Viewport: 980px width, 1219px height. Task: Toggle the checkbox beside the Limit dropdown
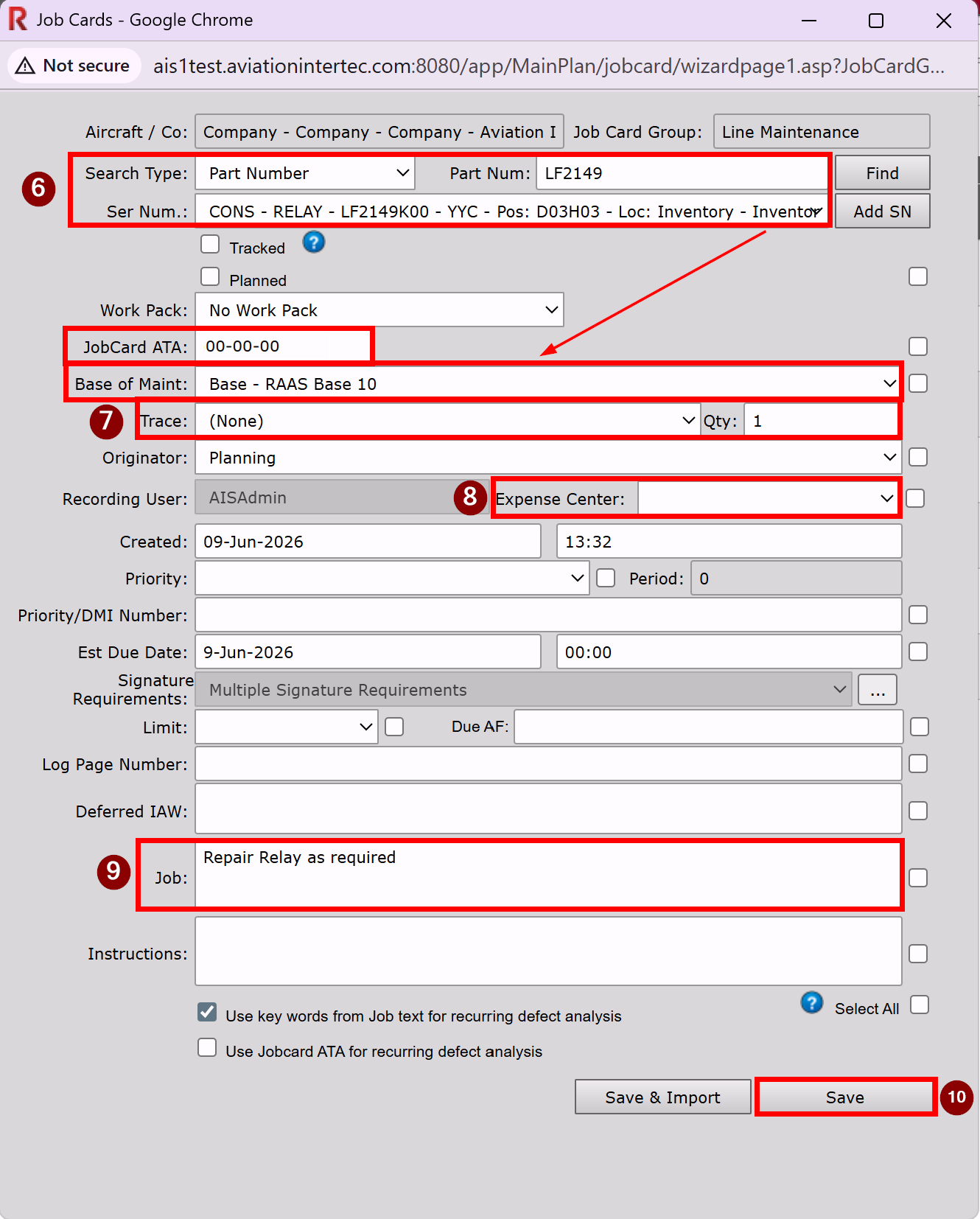click(394, 727)
